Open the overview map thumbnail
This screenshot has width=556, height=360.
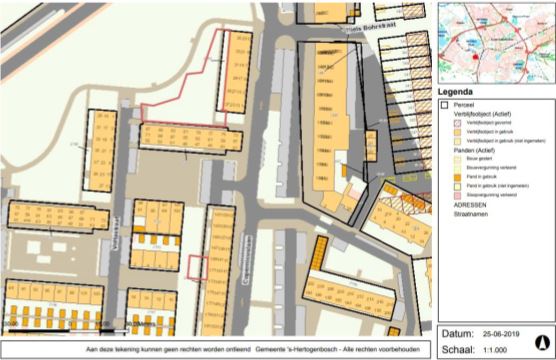pos(496,43)
